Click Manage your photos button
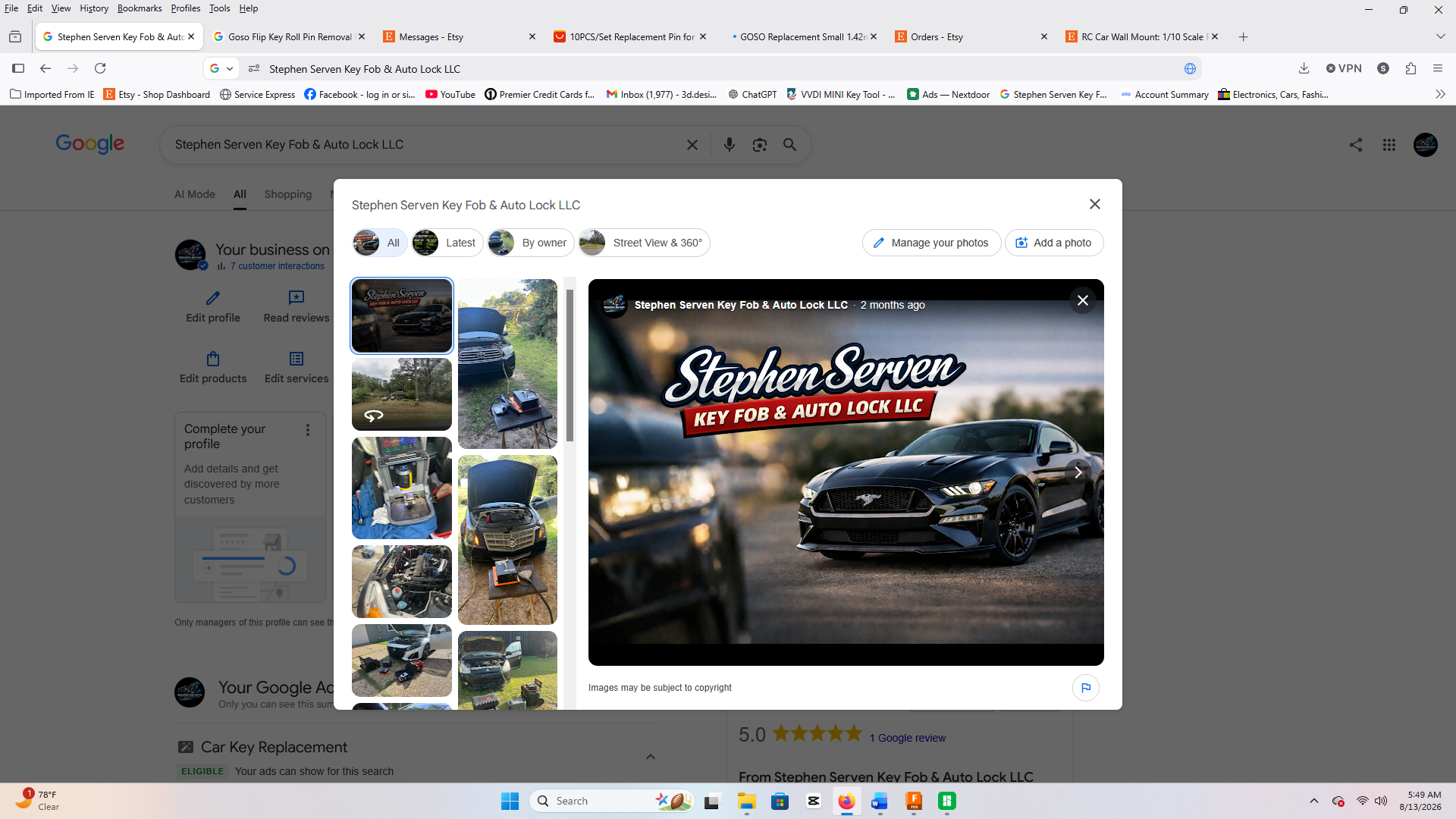 click(931, 243)
